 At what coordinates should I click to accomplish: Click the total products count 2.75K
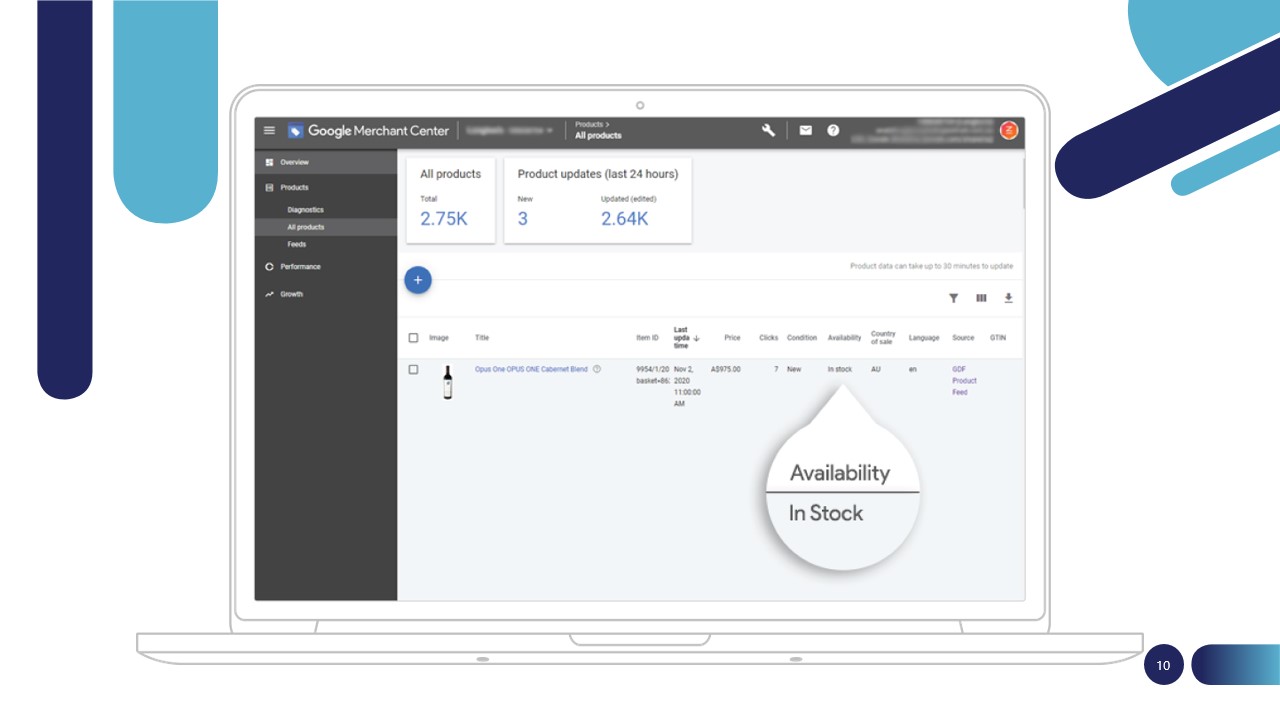coord(444,219)
